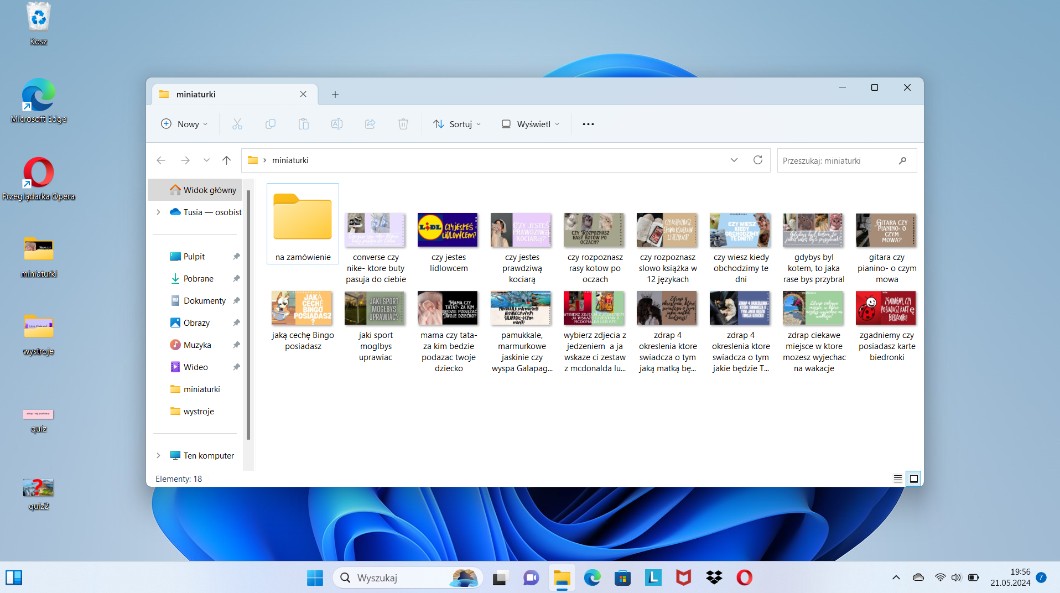This screenshot has width=1060, height=593.
Task: Click the Share icon in Explorer toolbar
Action: 370,124
